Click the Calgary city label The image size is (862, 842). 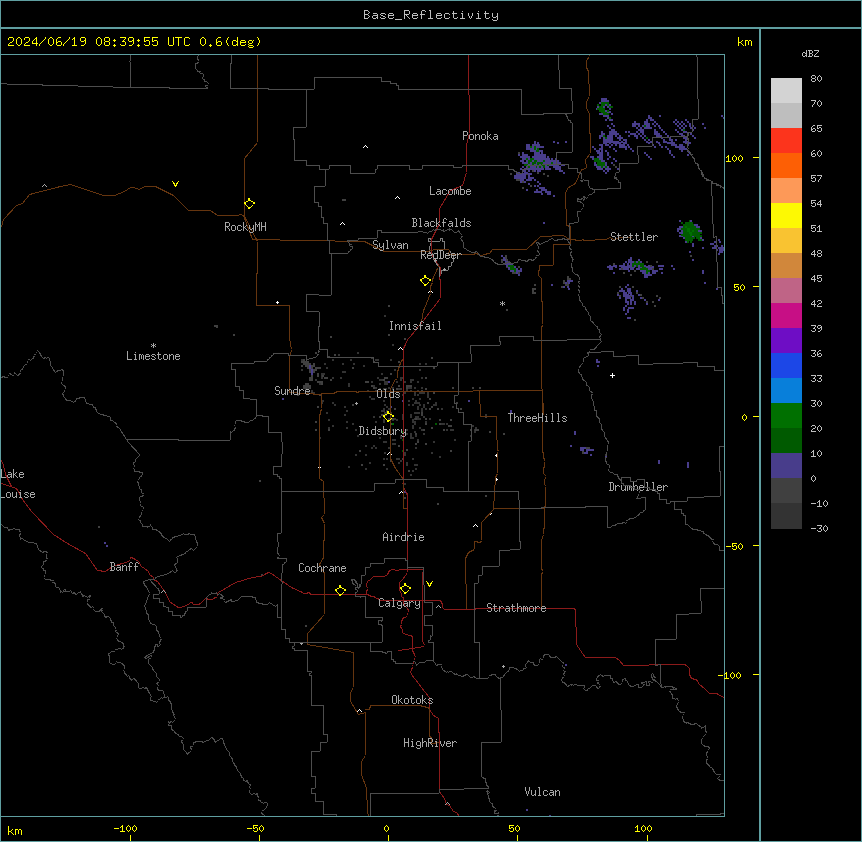click(400, 603)
